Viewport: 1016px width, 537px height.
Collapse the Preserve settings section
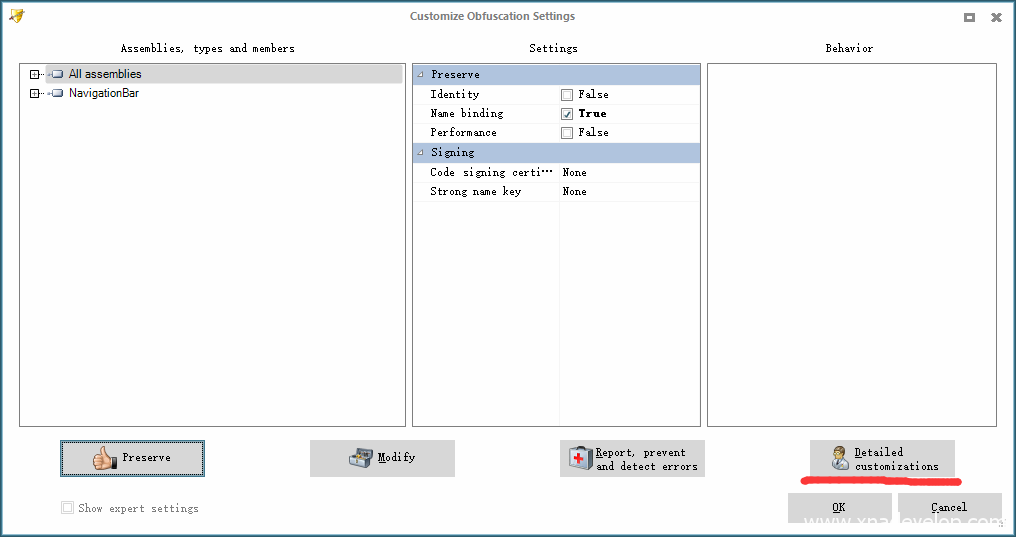coord(421,75)
